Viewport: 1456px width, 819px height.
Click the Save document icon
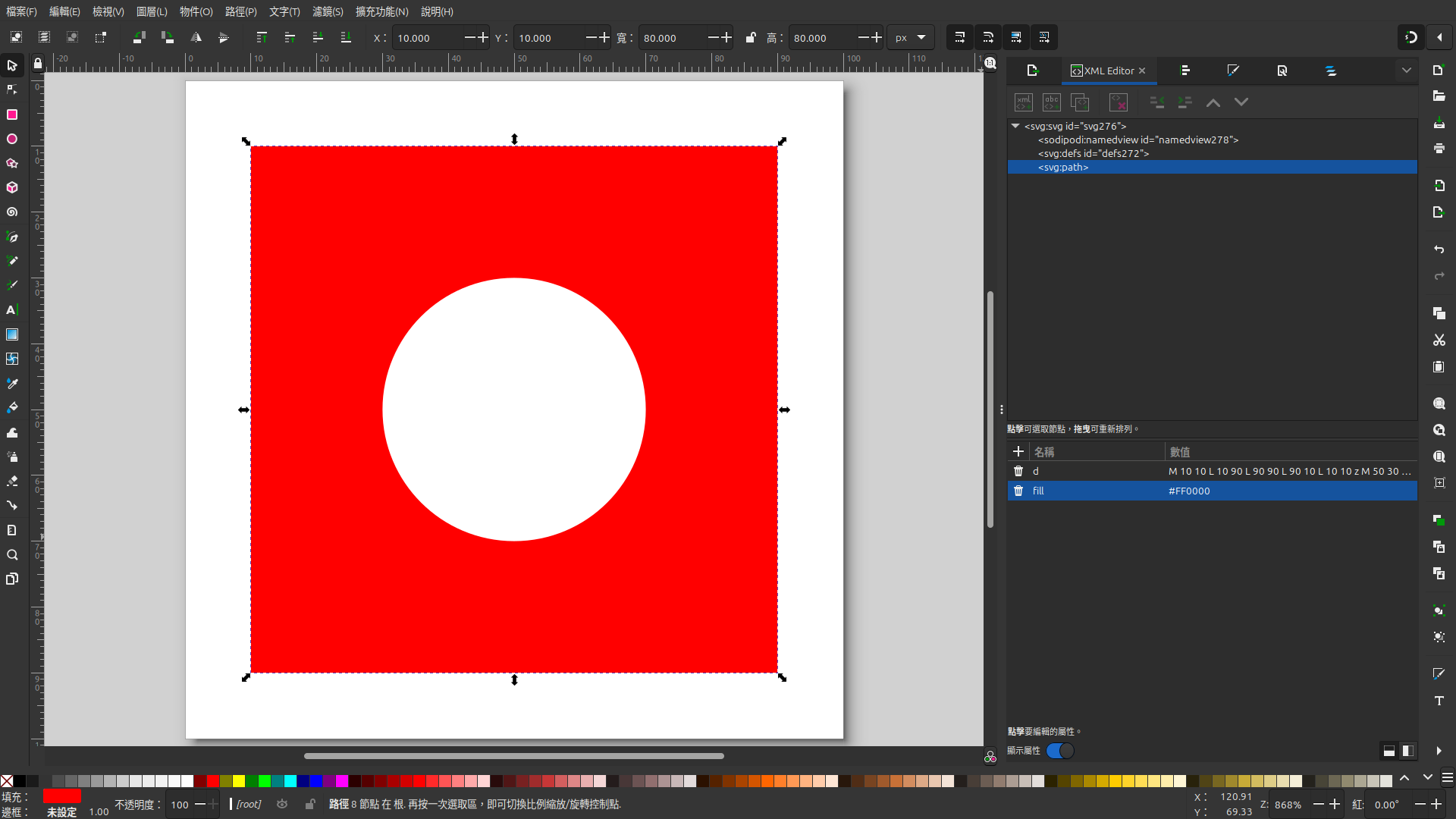point(1439,123)
